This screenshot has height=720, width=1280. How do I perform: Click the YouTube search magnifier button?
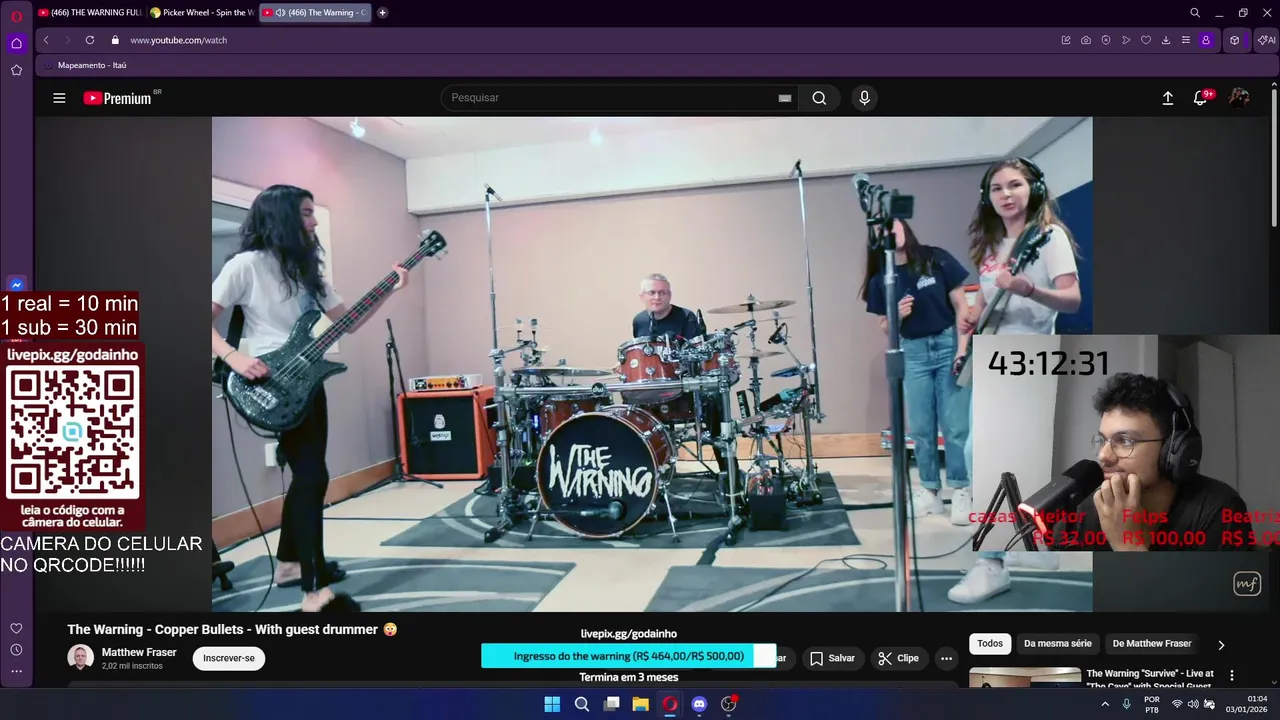[819, 98]
